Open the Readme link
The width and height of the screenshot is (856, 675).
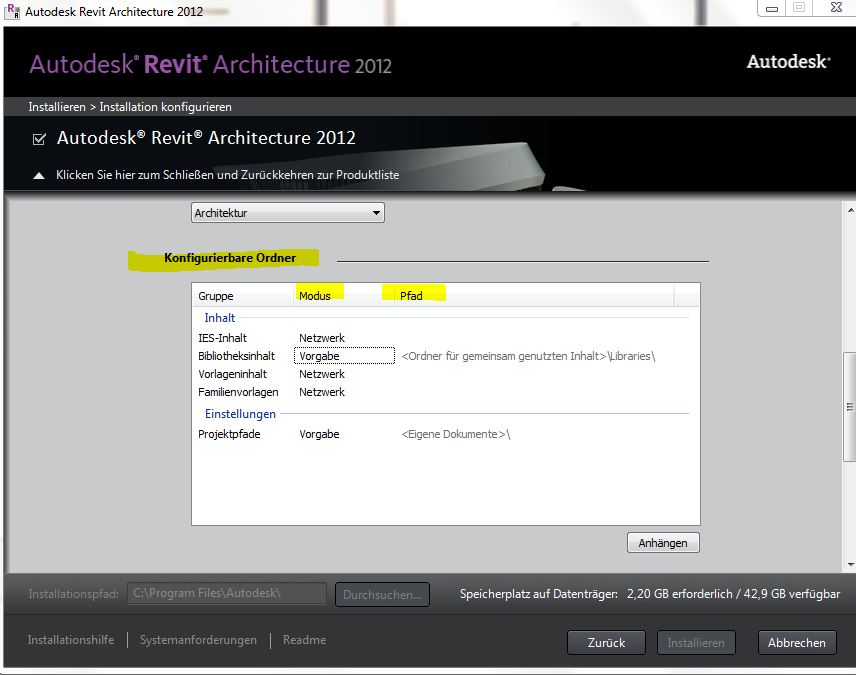(x=305, y=640)
